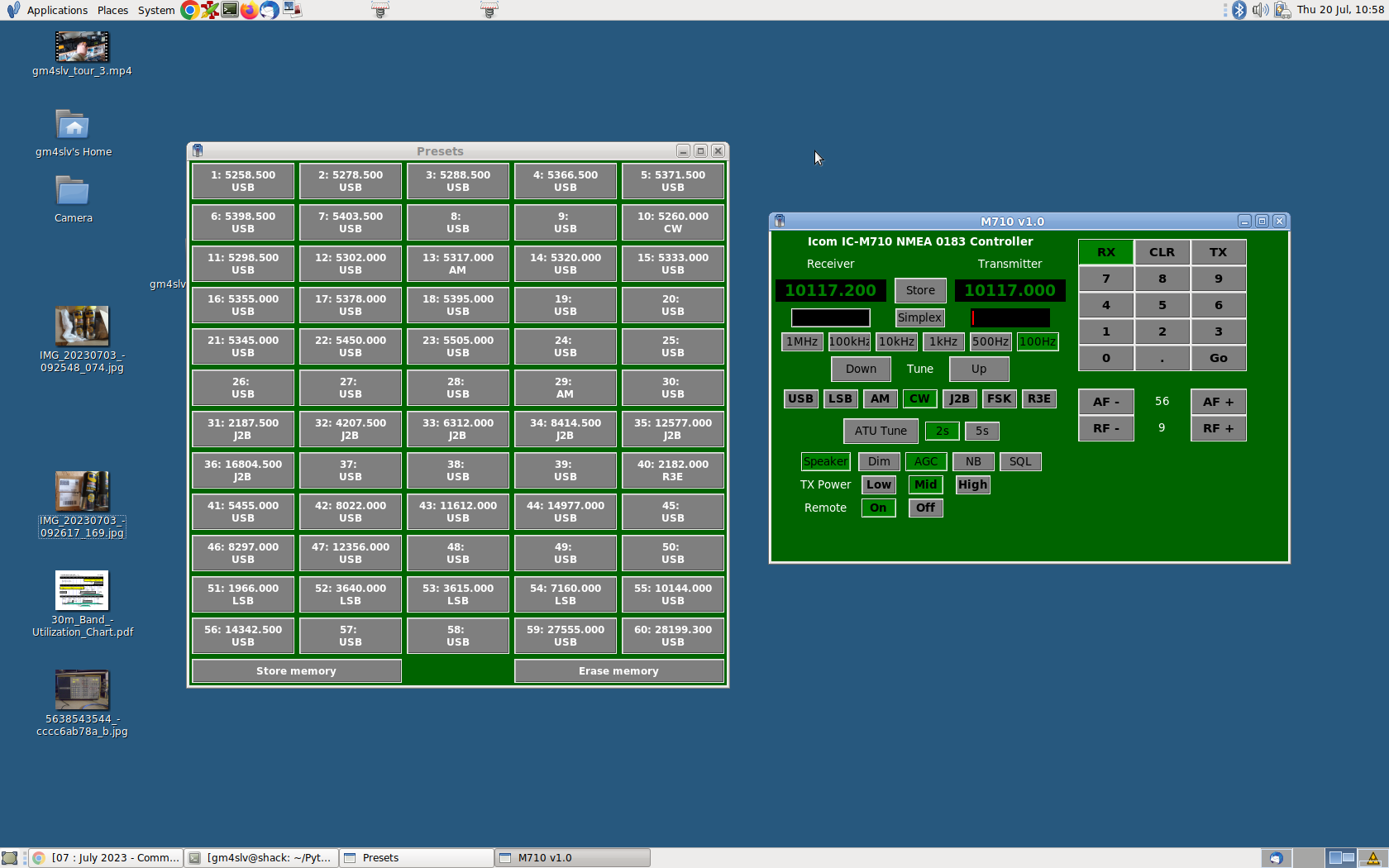Launch the terminal emulator from the top panel
The image size is (1389, 868).
(230, 10)
